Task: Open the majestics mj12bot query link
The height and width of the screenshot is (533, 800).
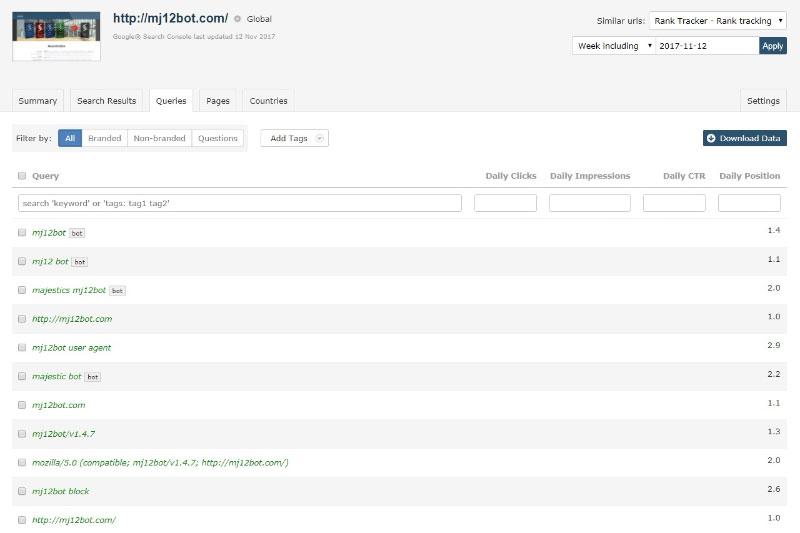Action: 69,290
